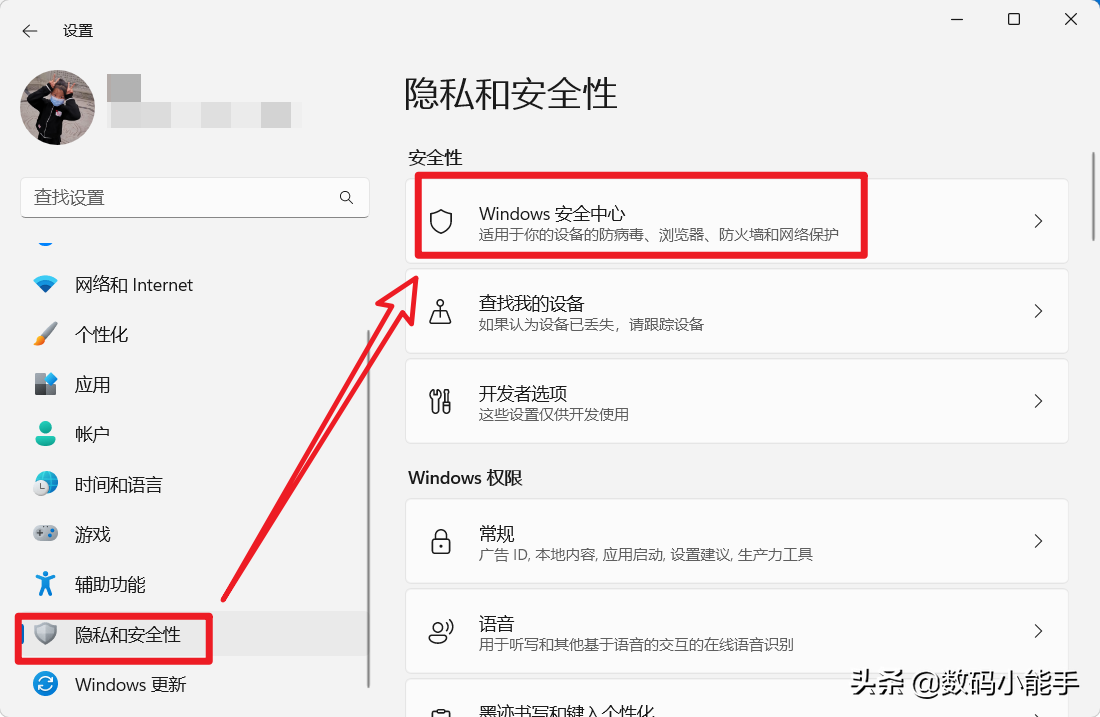The image size is (1100, 717).
Task: Click the green person accounts icon
Action: click(x=46, y=434)
